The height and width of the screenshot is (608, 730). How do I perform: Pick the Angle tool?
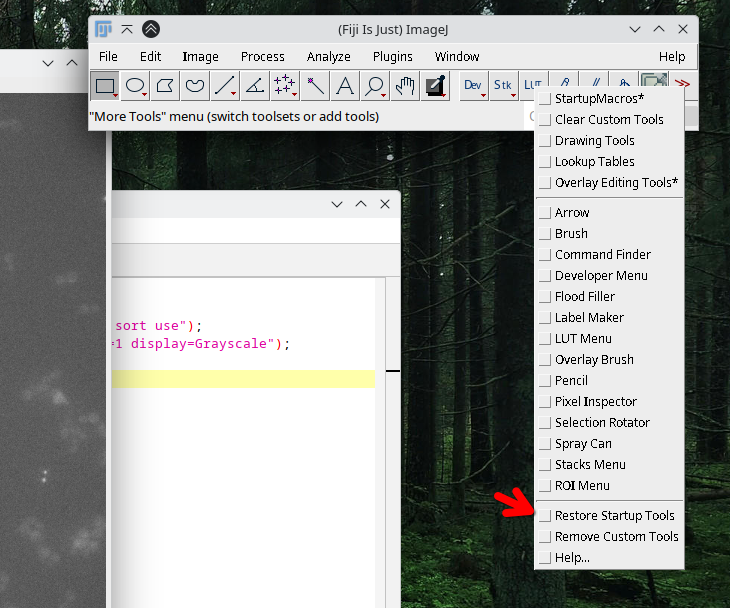click(255, 86)
